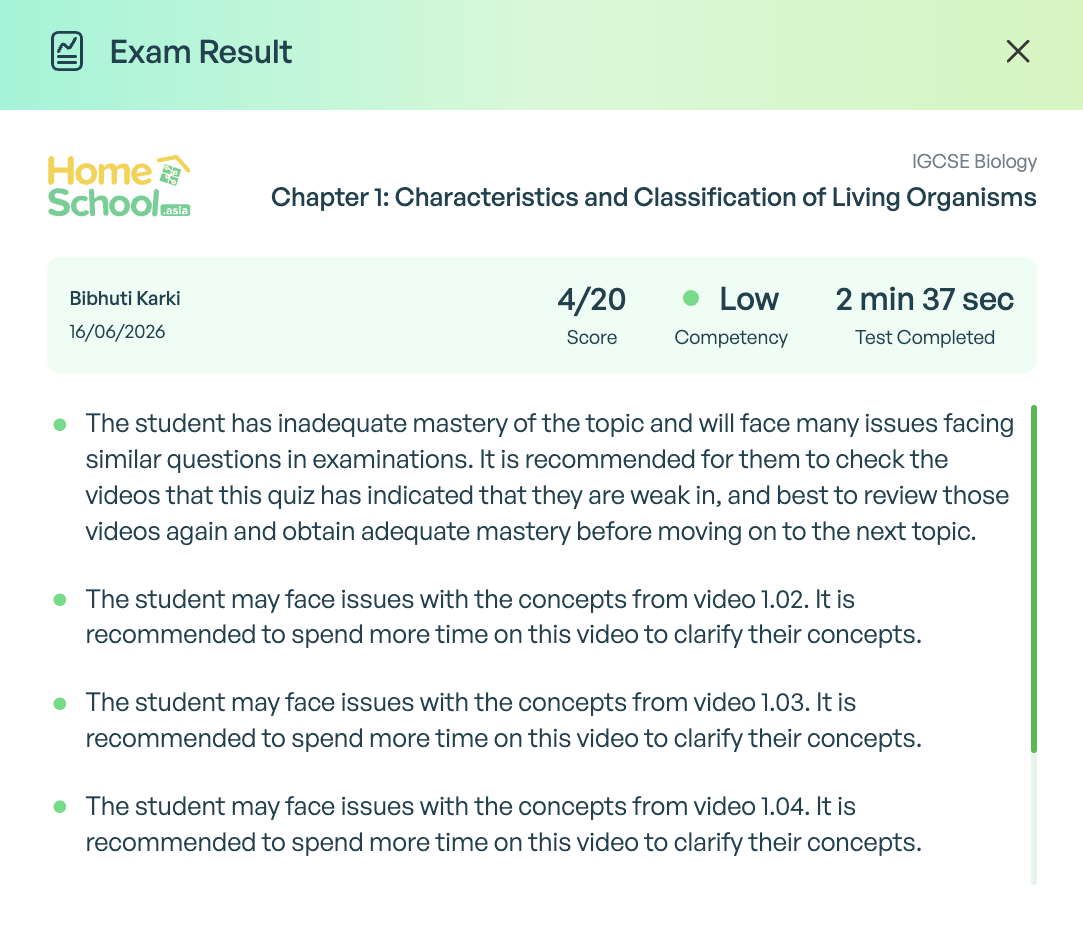Click the 2 min 37 sec time
The image size is (1083, 941).
[925, 300]
